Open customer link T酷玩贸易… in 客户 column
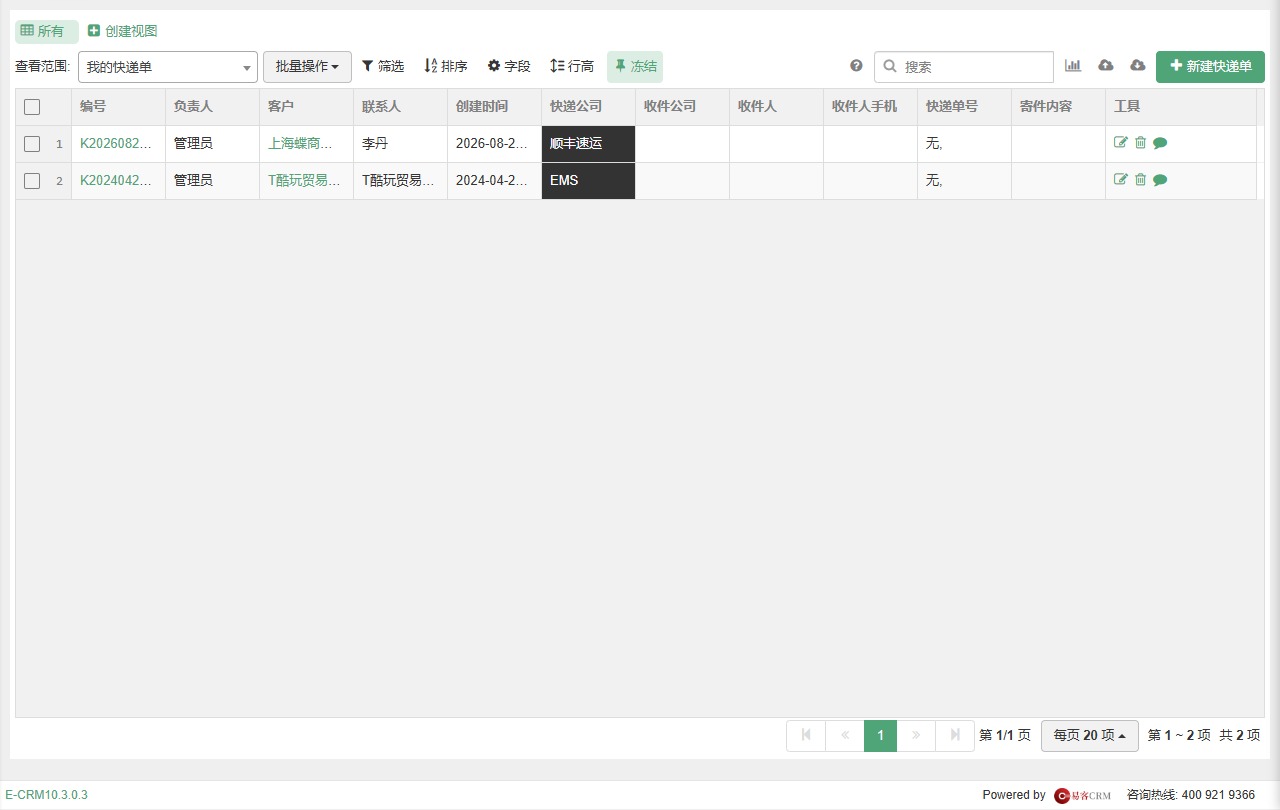 (304, 180)
